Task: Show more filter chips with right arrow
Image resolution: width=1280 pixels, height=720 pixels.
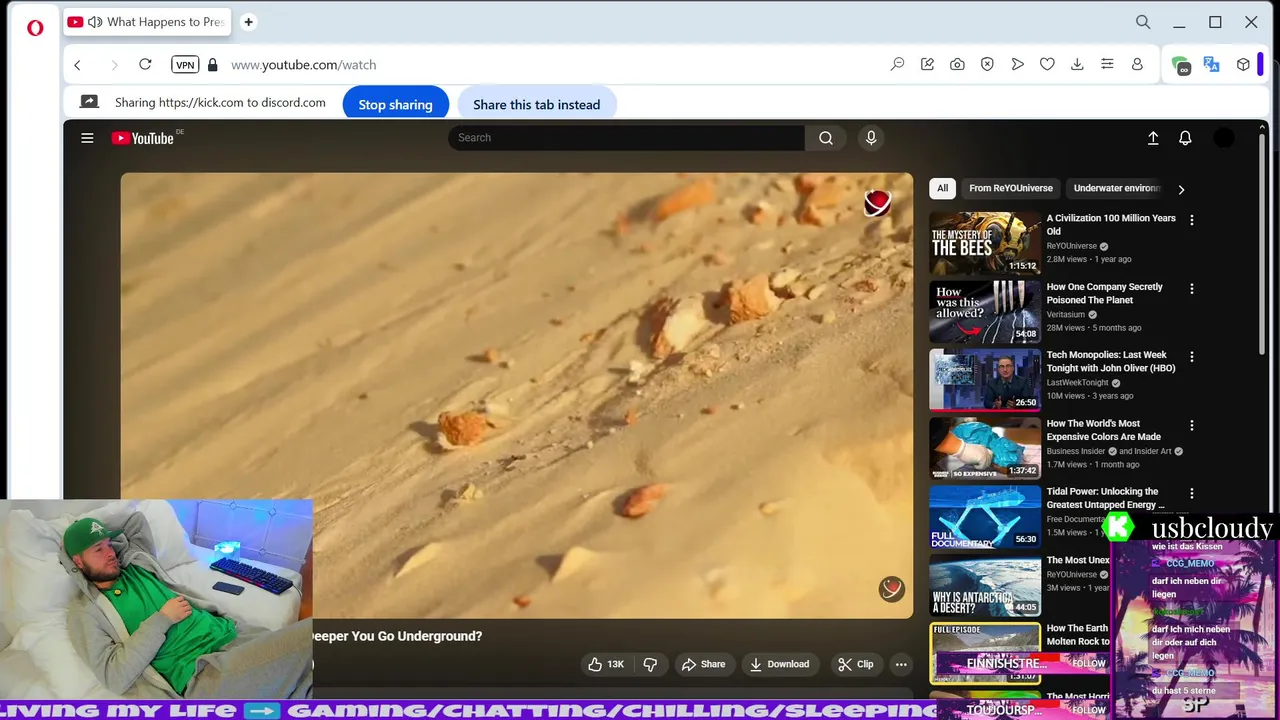Action: coord(1181,189)
